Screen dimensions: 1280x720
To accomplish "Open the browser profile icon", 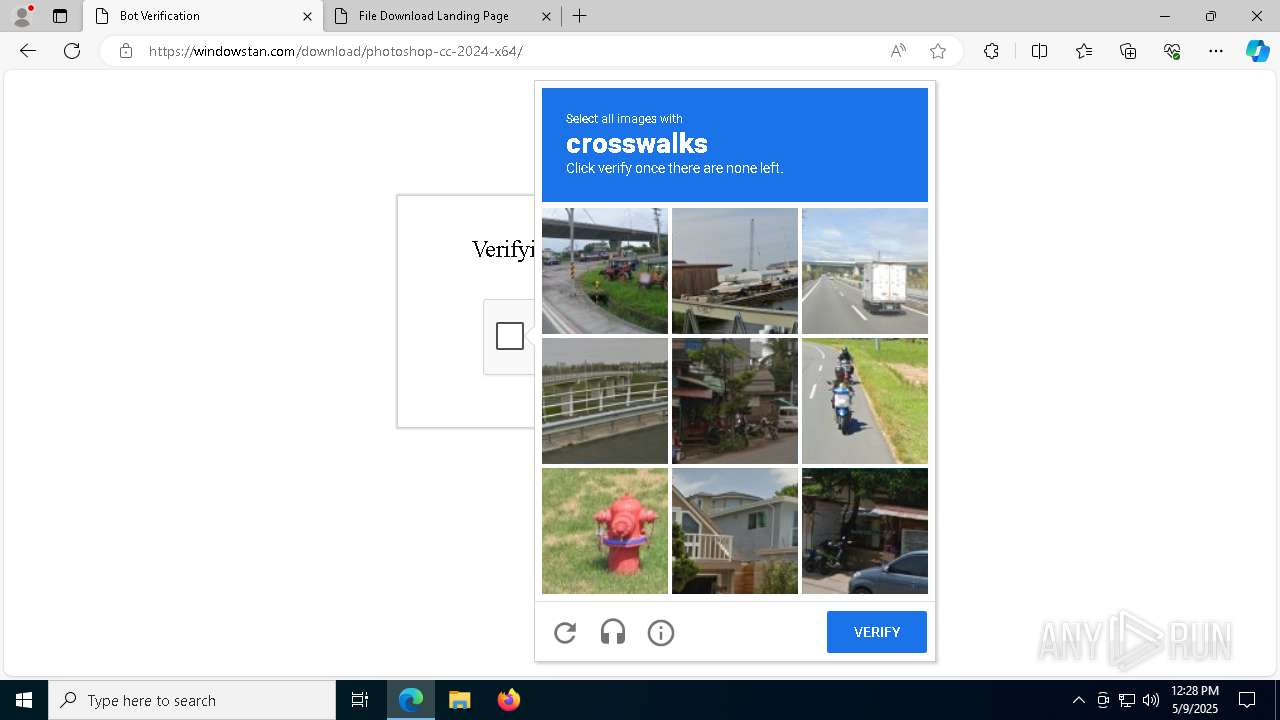I will [x=21, y=16].
